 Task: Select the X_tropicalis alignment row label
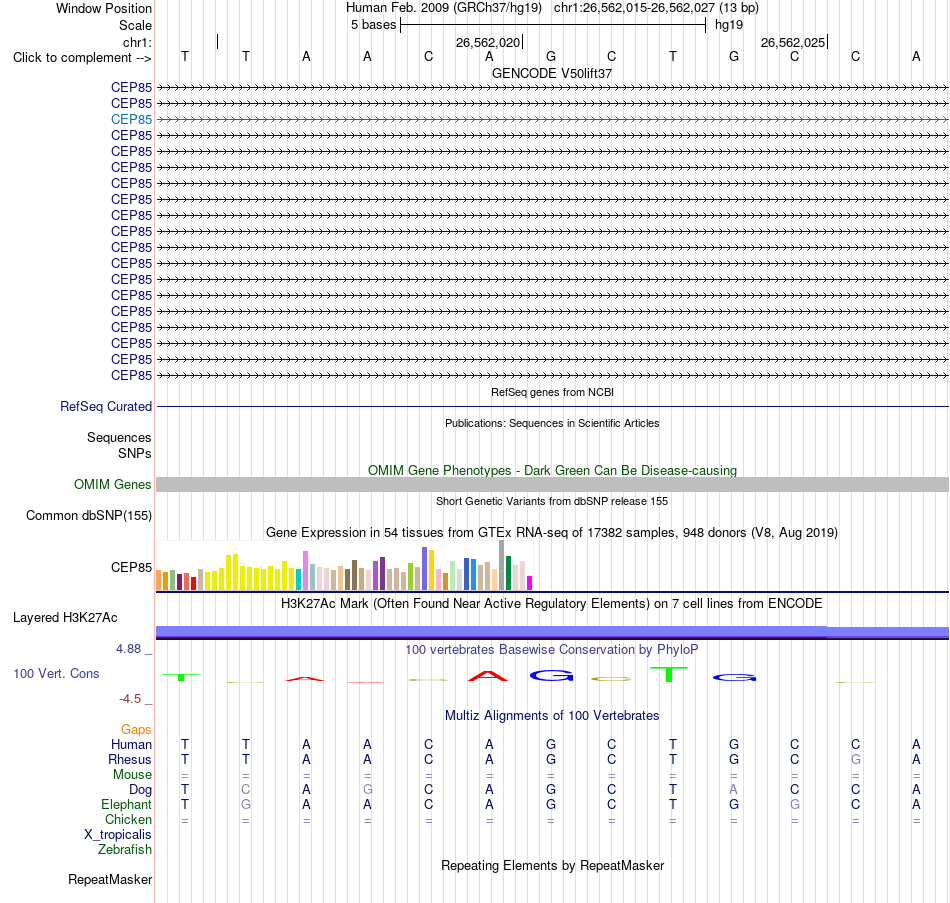pos(118,835)
